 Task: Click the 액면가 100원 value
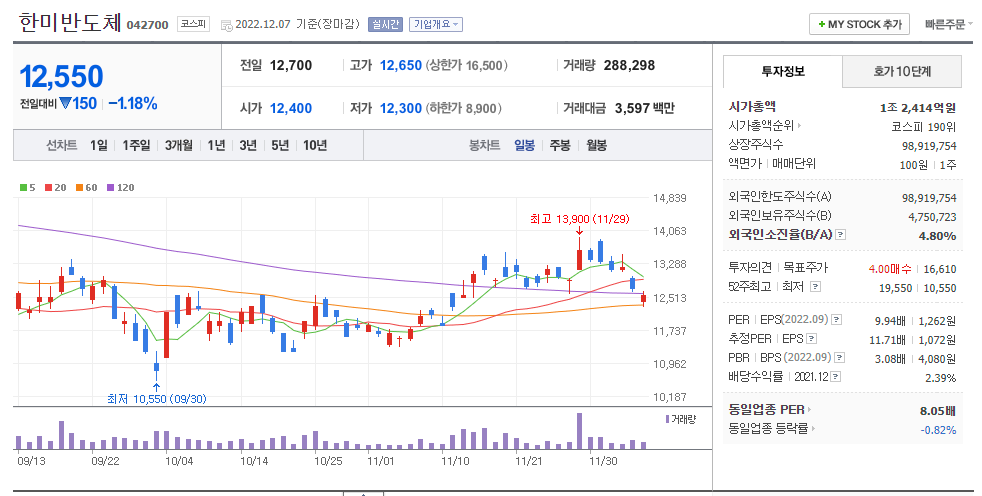[914, 165]
